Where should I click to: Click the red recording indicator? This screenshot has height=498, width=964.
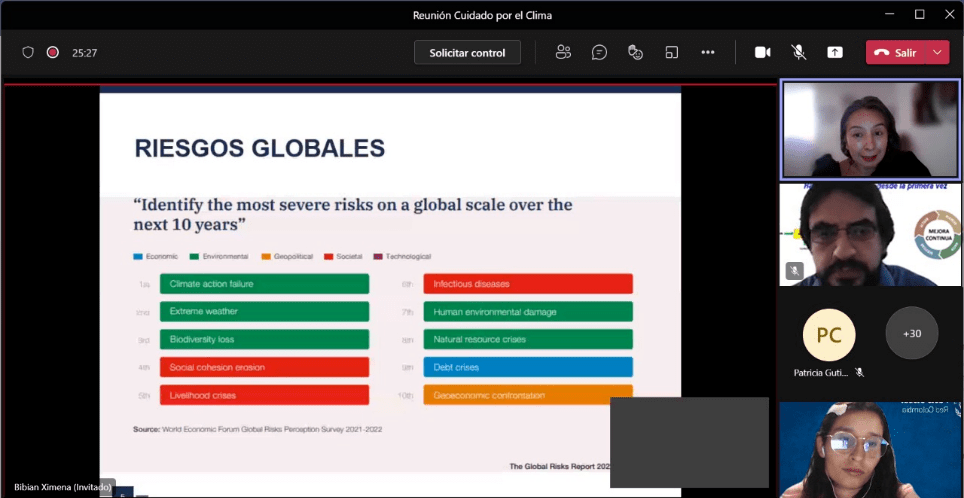pos(52,52)
